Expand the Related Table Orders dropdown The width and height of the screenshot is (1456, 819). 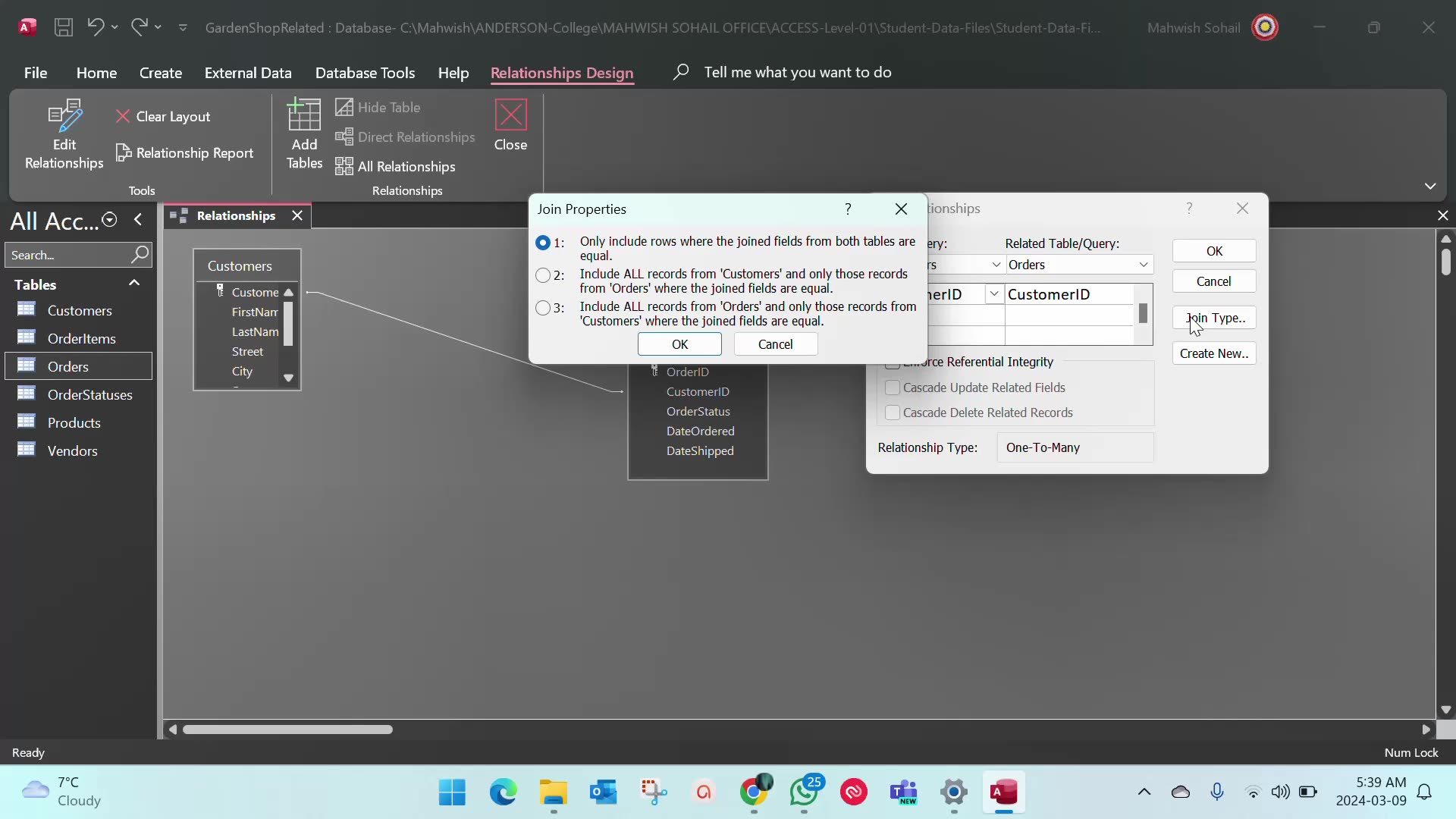(x=1143, y=265)
